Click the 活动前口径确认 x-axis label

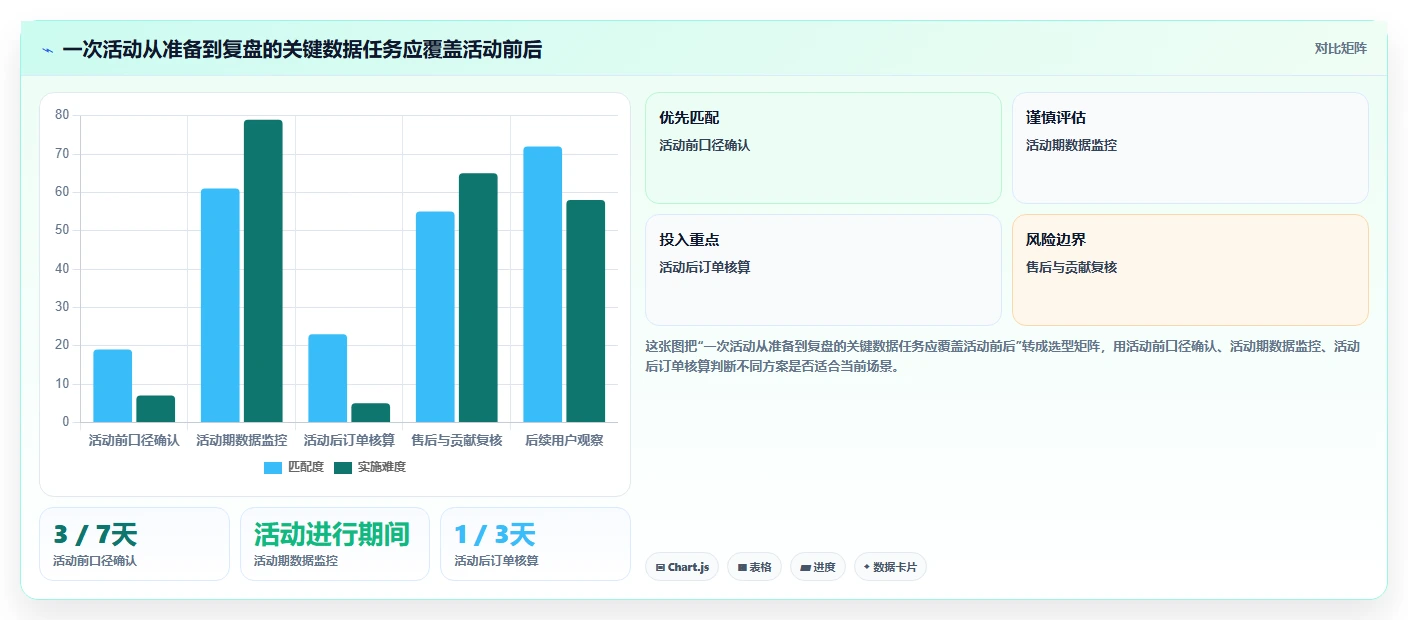point(134,440)
